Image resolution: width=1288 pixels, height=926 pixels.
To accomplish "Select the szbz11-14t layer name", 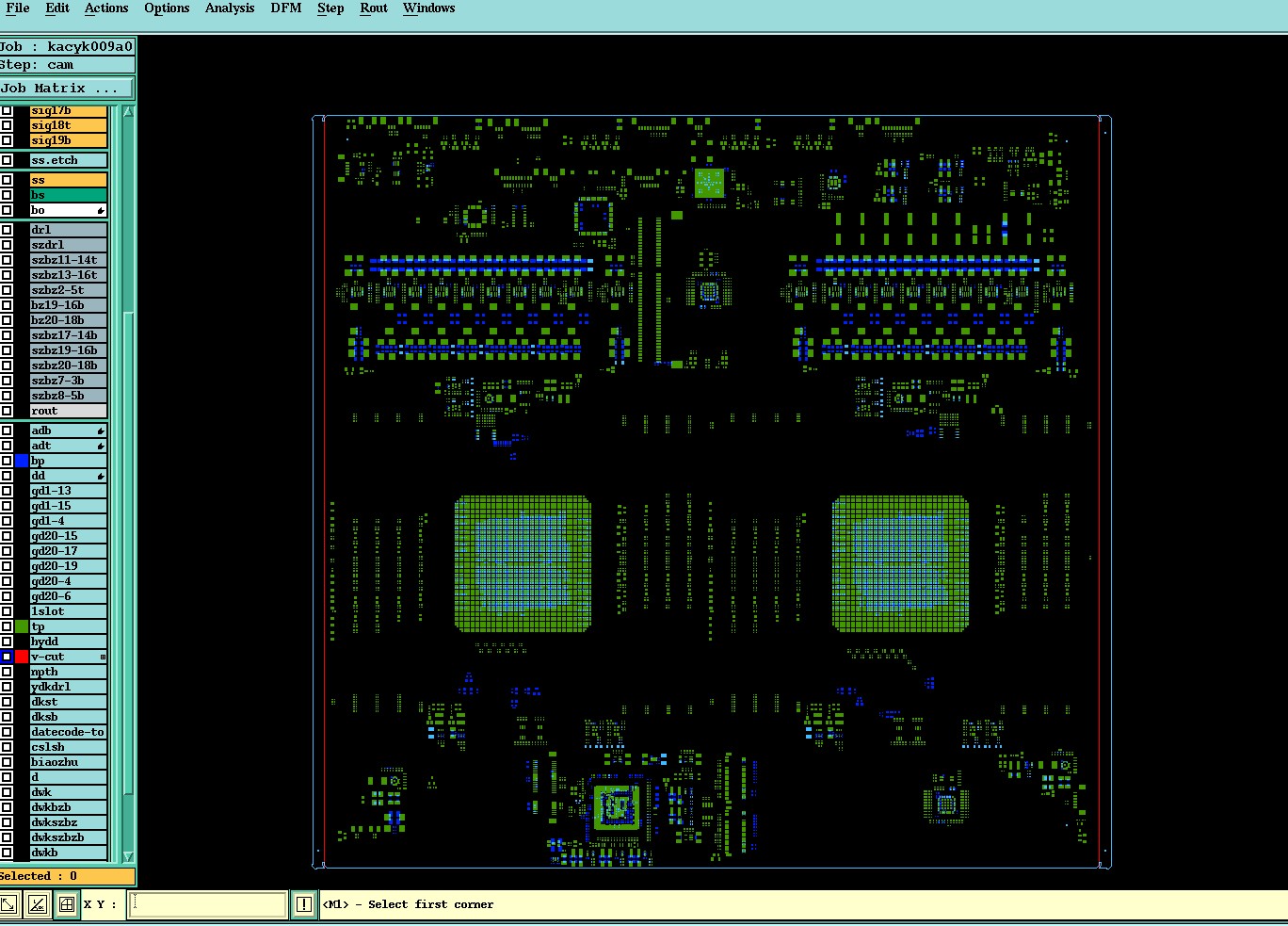I will pyautogui.click(x=68, y=260).
